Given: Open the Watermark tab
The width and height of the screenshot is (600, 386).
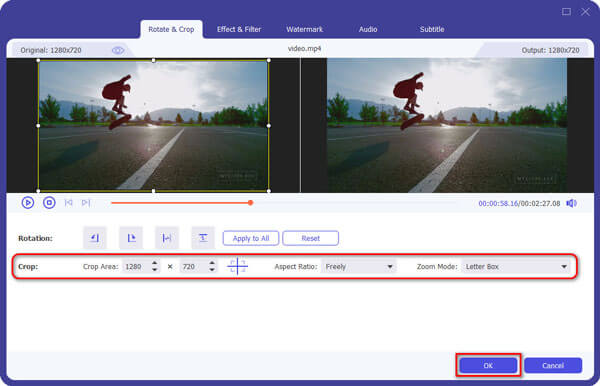Looking at the screenshot, I should pos(305,29).
